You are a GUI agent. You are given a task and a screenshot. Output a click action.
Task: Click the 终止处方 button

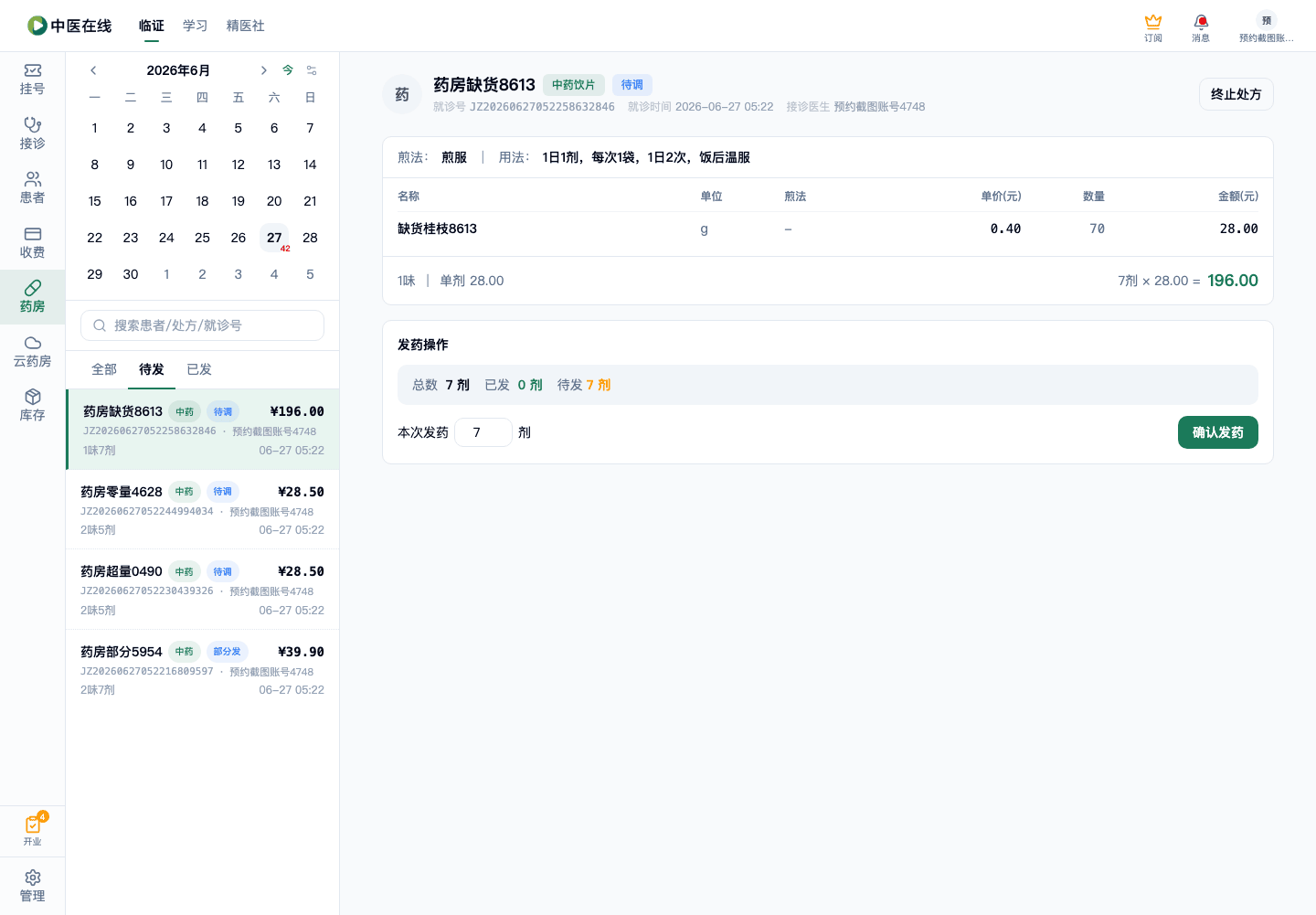pos(1236,94)
